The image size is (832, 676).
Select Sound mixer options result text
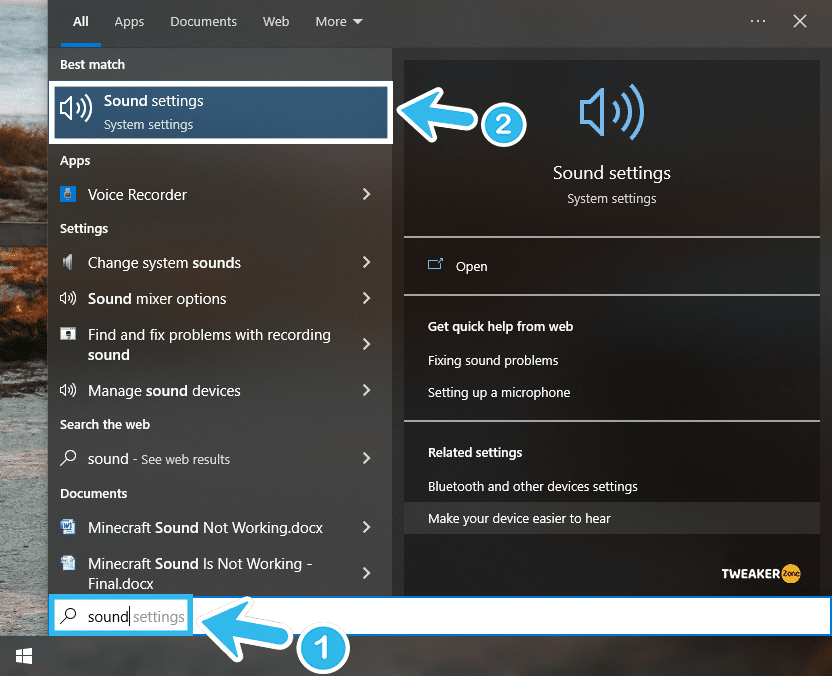tap(157, 299)
